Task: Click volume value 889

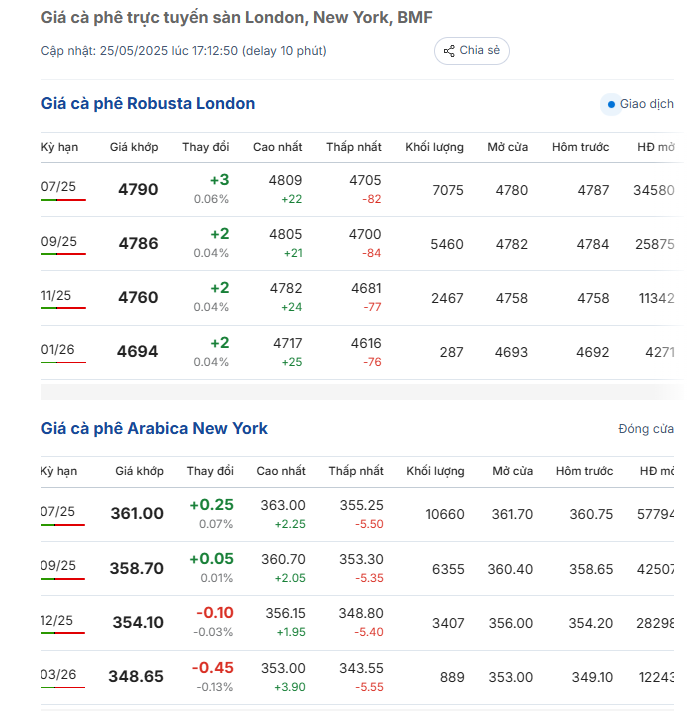Action: [452, 677]
